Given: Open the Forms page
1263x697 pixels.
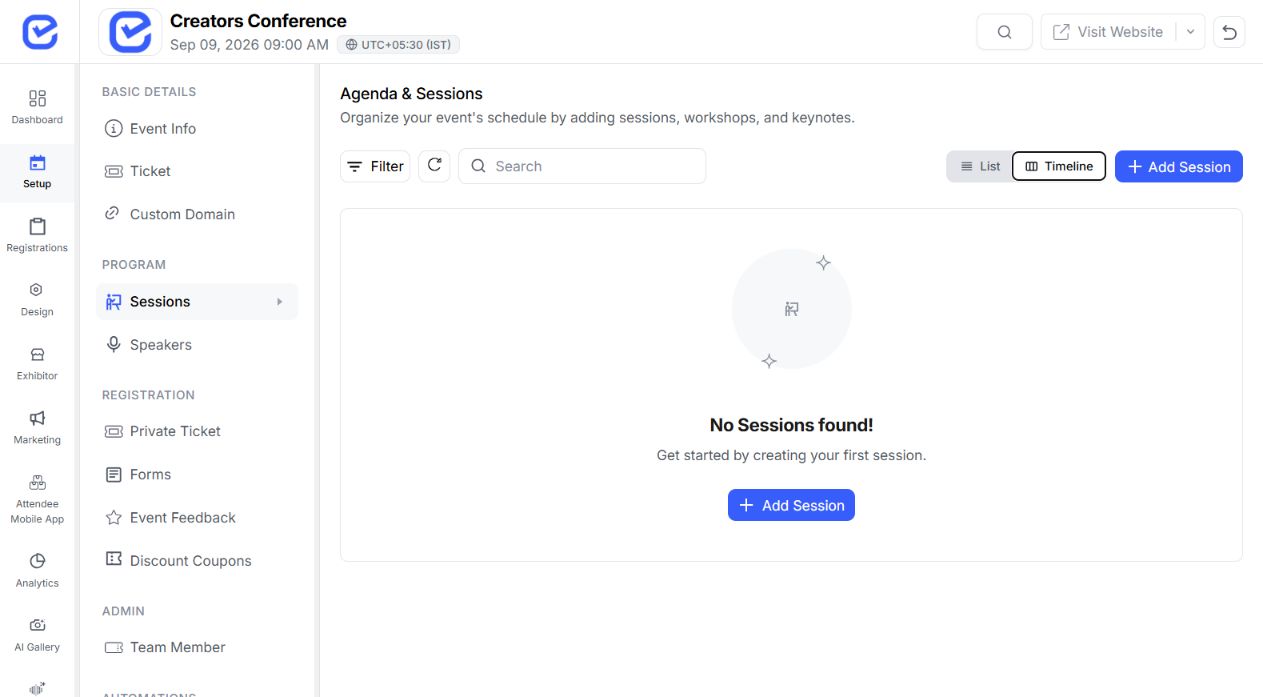Looking at the screenshot, I should click(x=197, y=474).
